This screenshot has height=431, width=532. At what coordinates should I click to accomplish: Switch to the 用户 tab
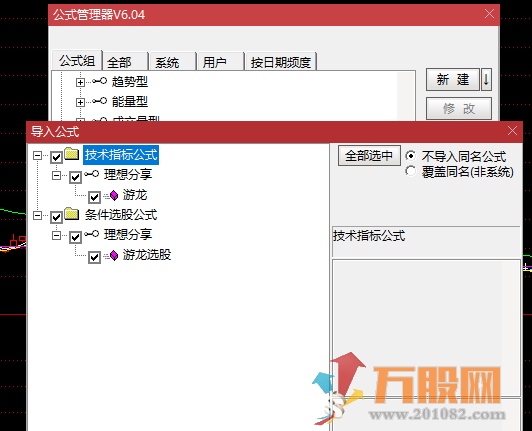(221, 62)
